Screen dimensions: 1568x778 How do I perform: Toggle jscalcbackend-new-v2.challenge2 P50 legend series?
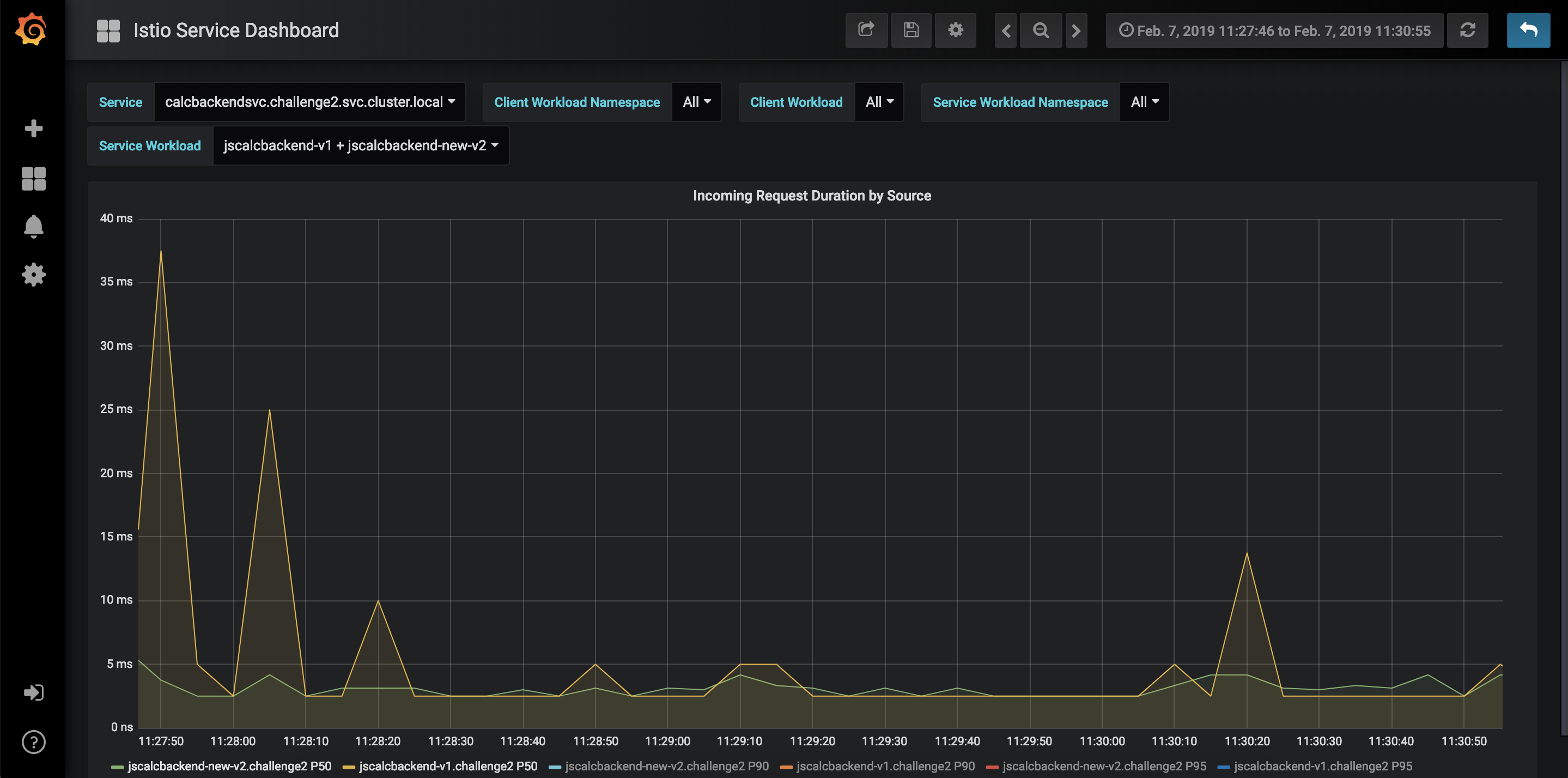click(x=229, y=767)
